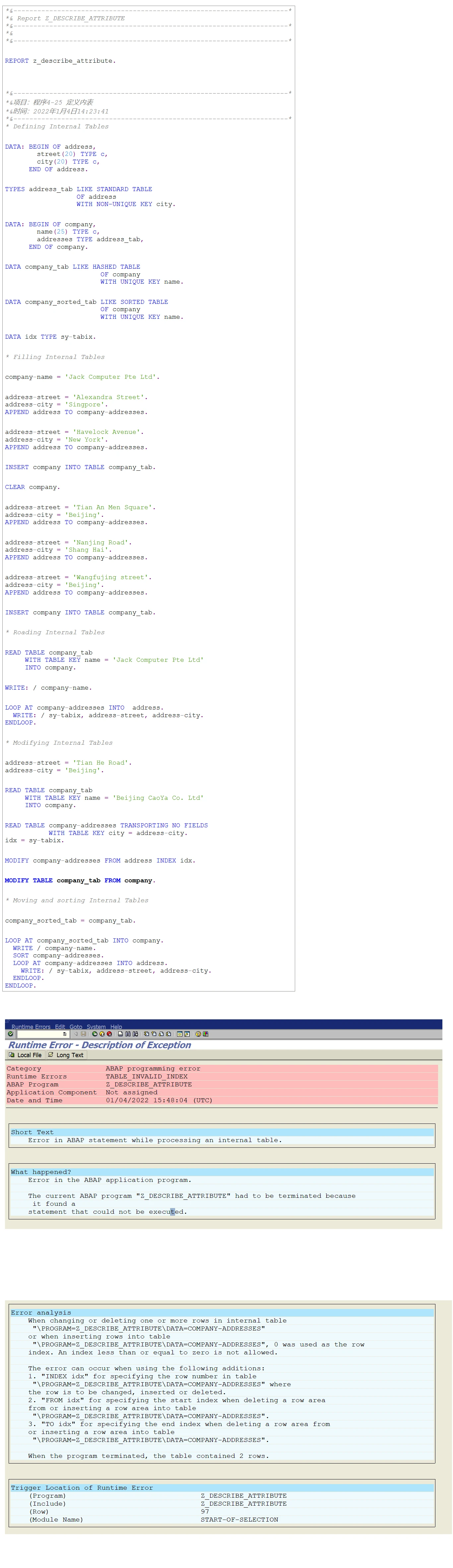
Task: Click the Create New Session icon
Action: coord(180,1034)
